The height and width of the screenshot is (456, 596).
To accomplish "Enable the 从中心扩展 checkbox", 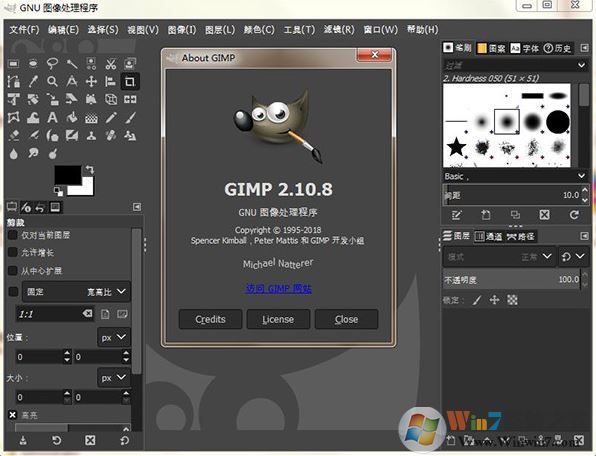I will [13, 271].
